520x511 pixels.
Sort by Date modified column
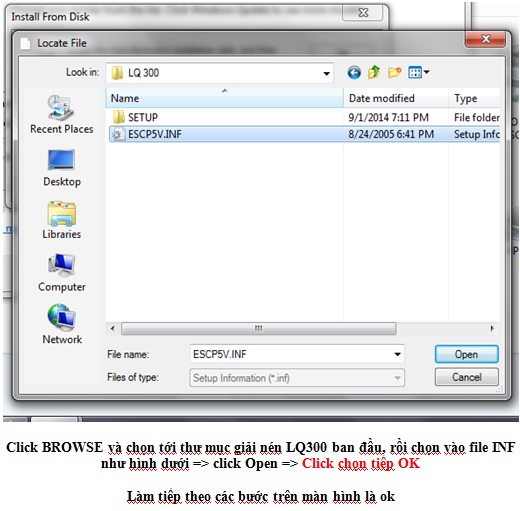[396, 98]
